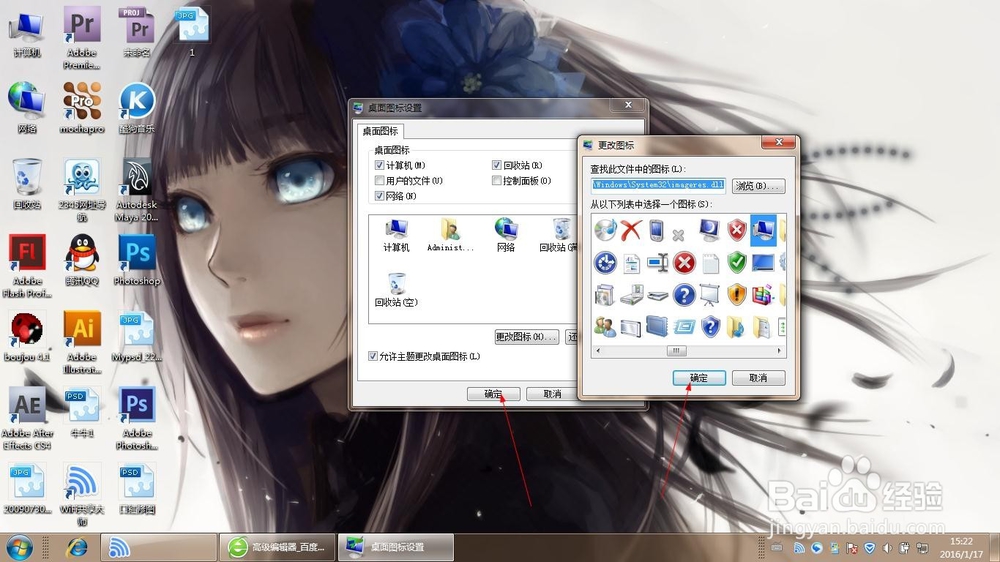
Task: Click the icon list left scroll arrow
Action: [x=598, y=351]
